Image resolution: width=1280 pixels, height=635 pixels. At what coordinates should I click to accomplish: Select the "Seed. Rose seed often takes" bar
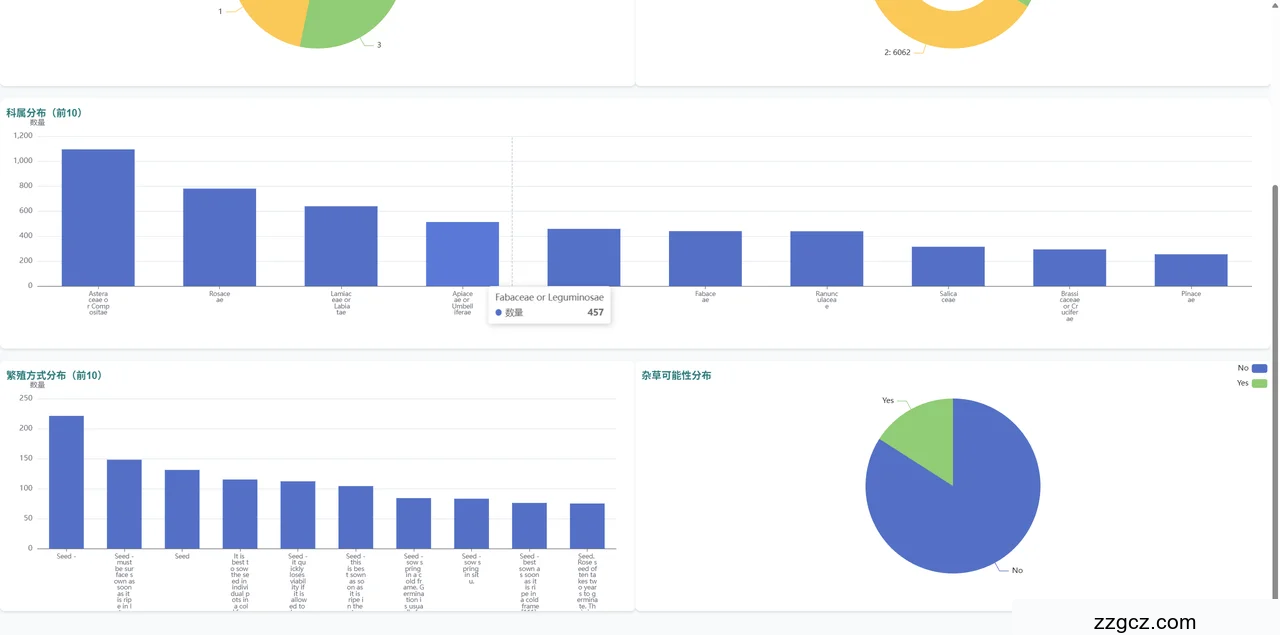[587, 526]
